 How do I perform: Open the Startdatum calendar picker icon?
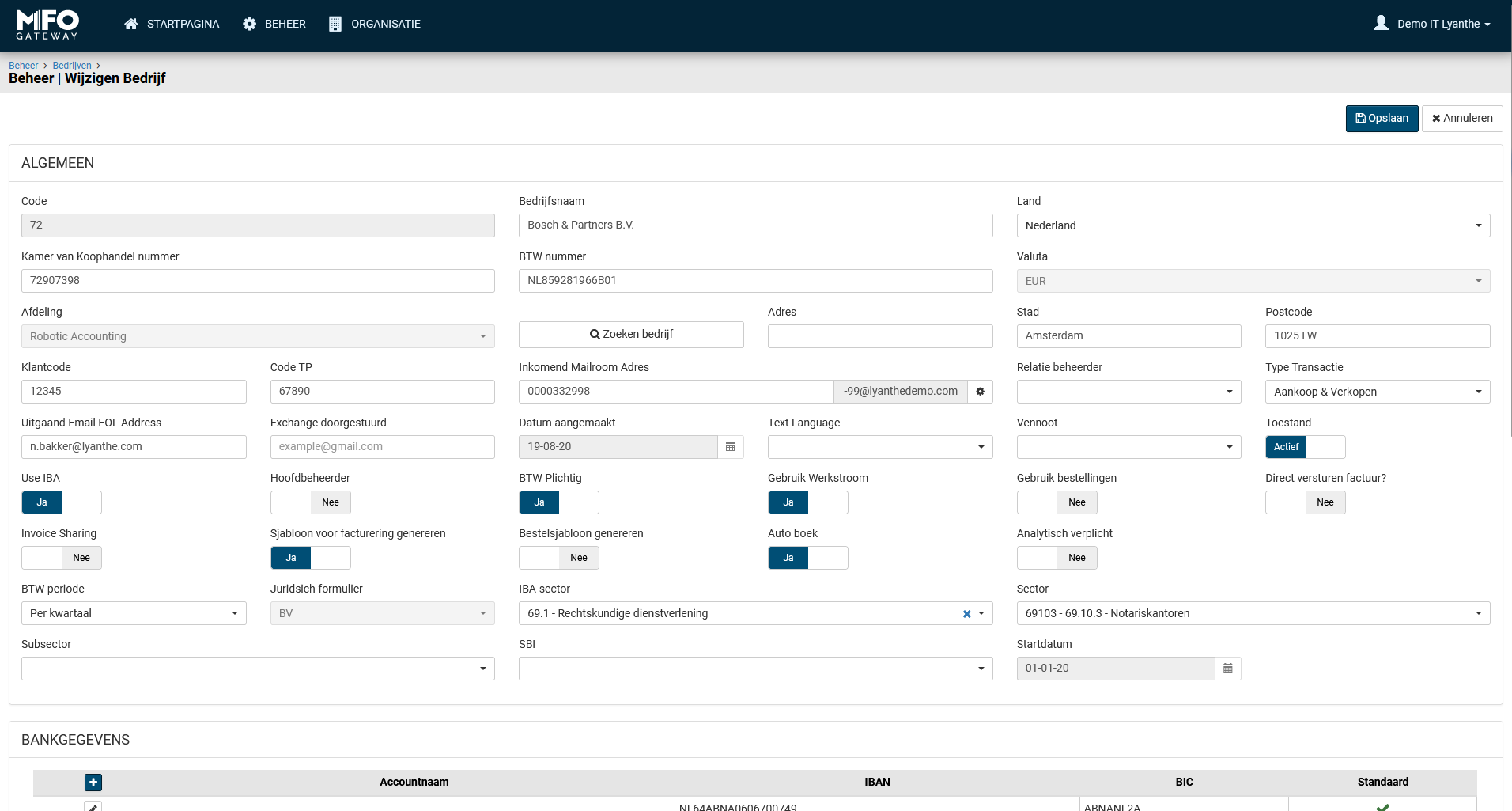point(1227,669)
